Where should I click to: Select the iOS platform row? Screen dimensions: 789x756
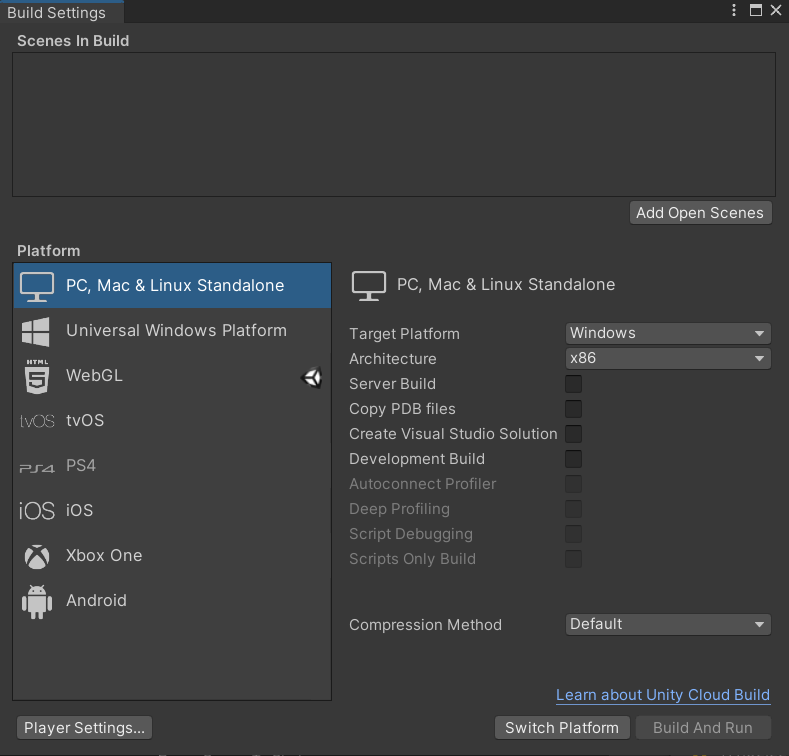[x=172, y=510]
